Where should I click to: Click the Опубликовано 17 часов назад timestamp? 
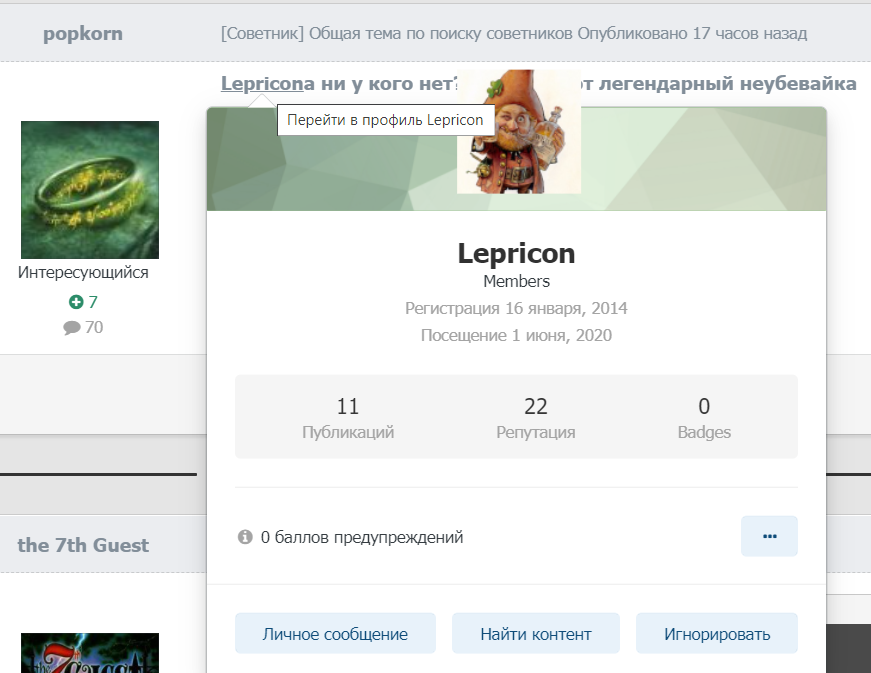(692, 34)
